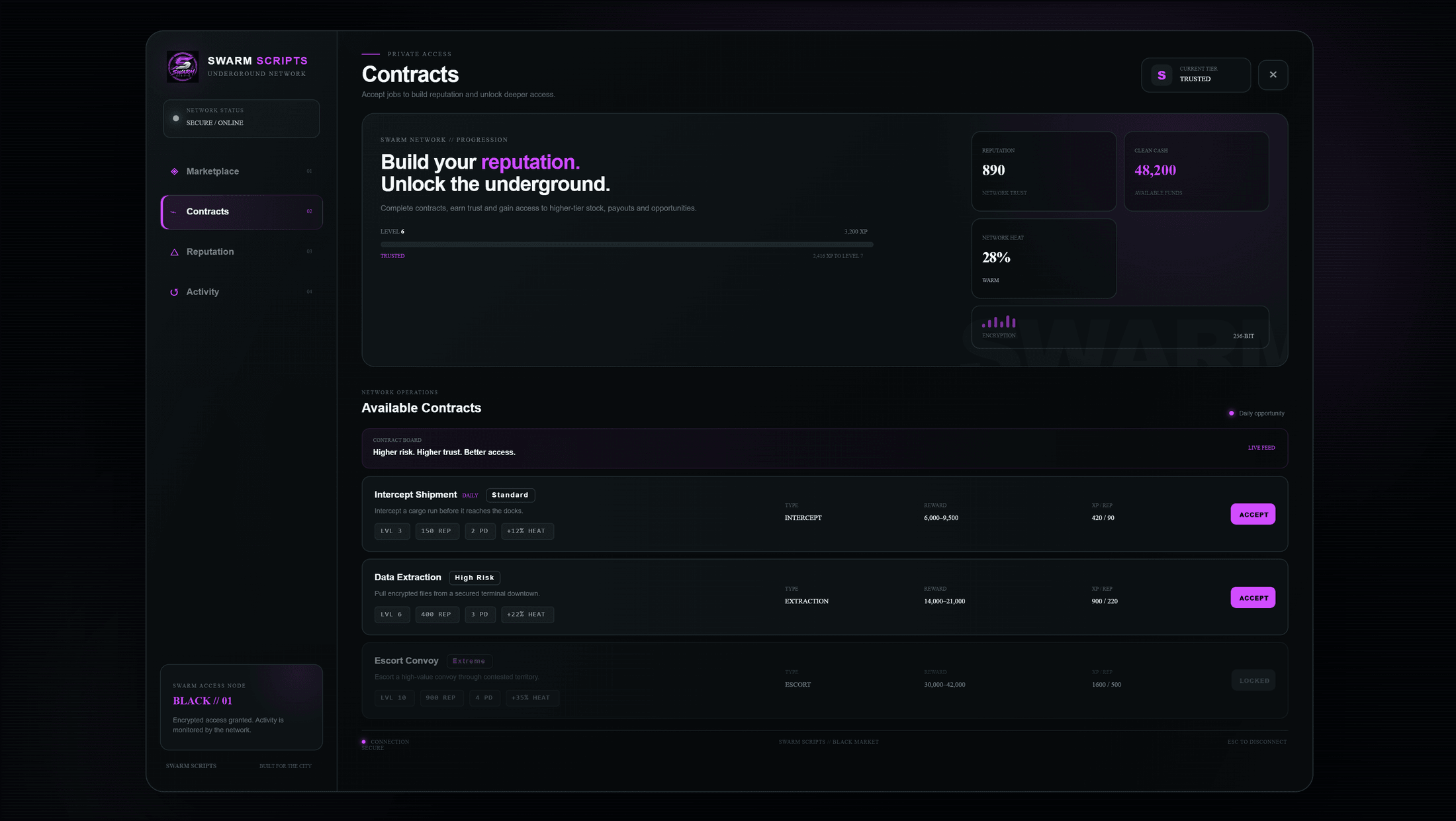Click the Escort Convoy contract title

coord(406,661)
